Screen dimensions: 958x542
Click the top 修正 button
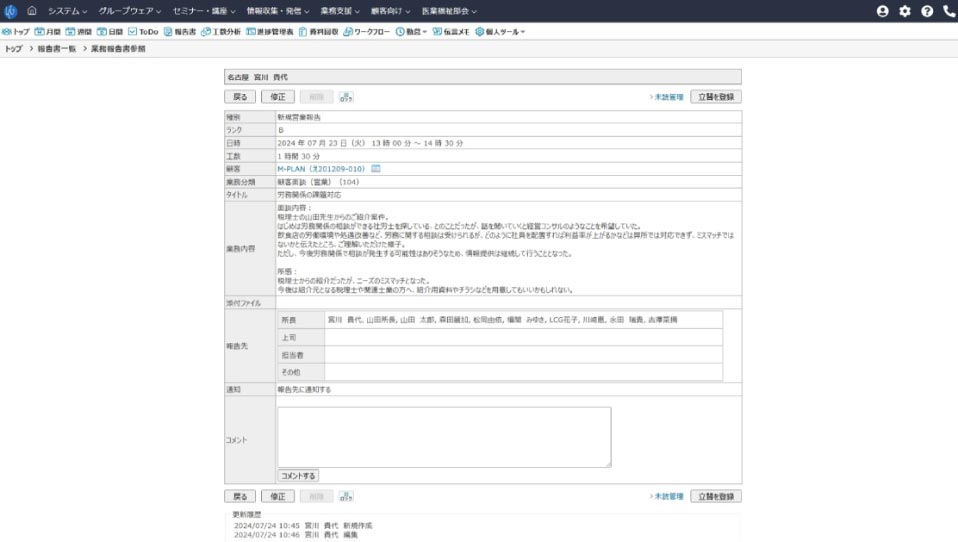pyautogui.click(x=278, y=97)
